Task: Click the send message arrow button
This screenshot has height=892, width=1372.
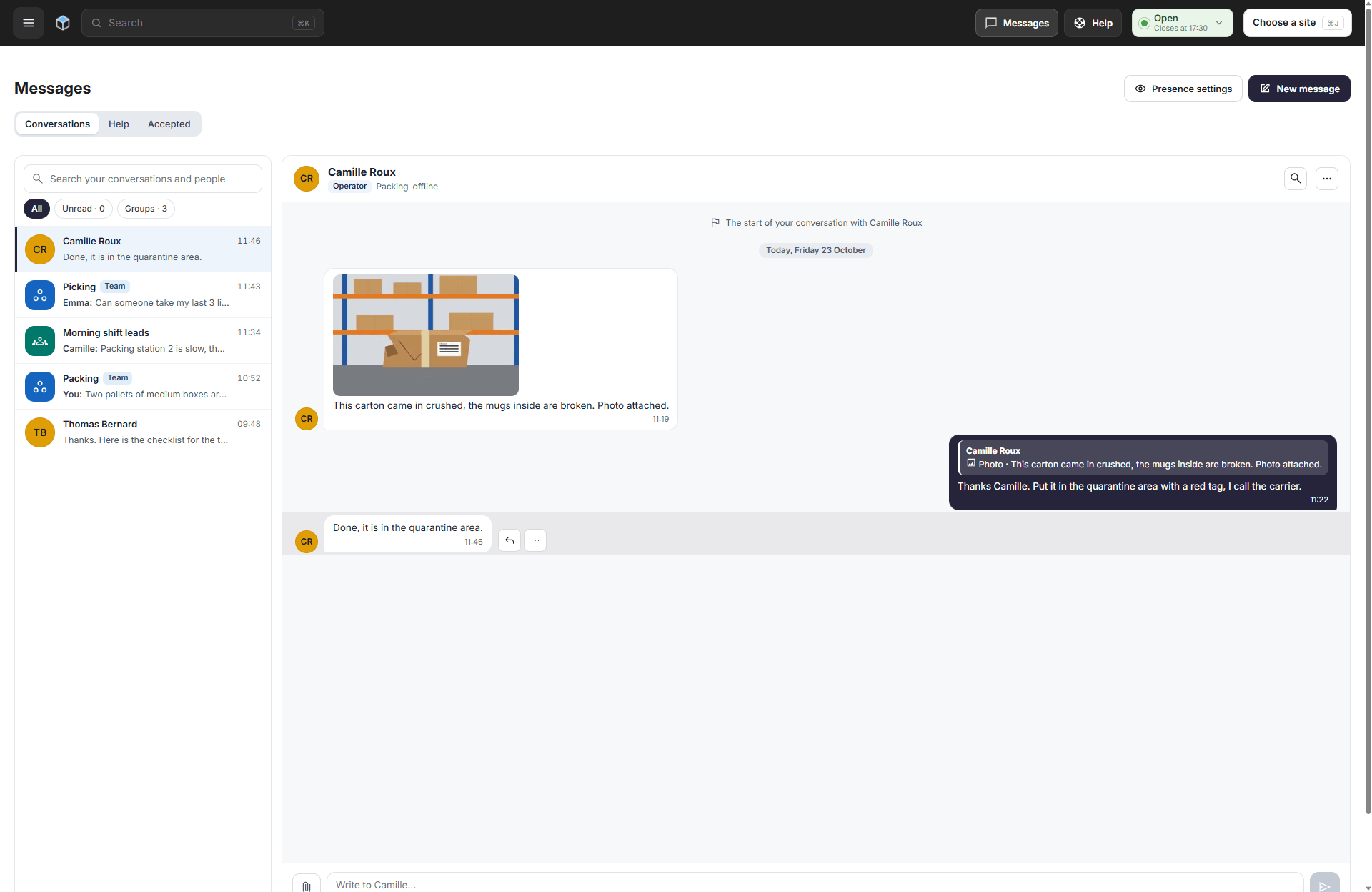Action: (1324, 885)
